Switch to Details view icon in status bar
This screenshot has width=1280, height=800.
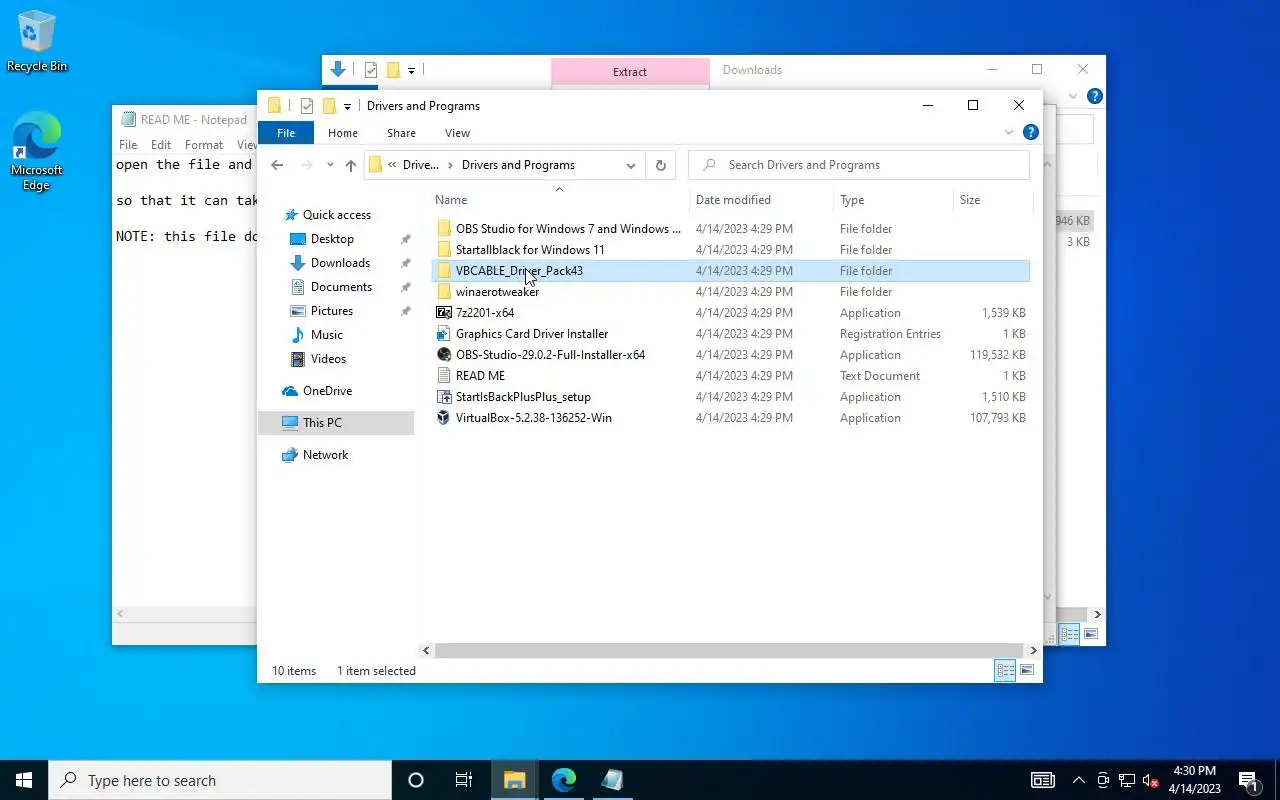pyautogui.click(x=1005, y=671)
